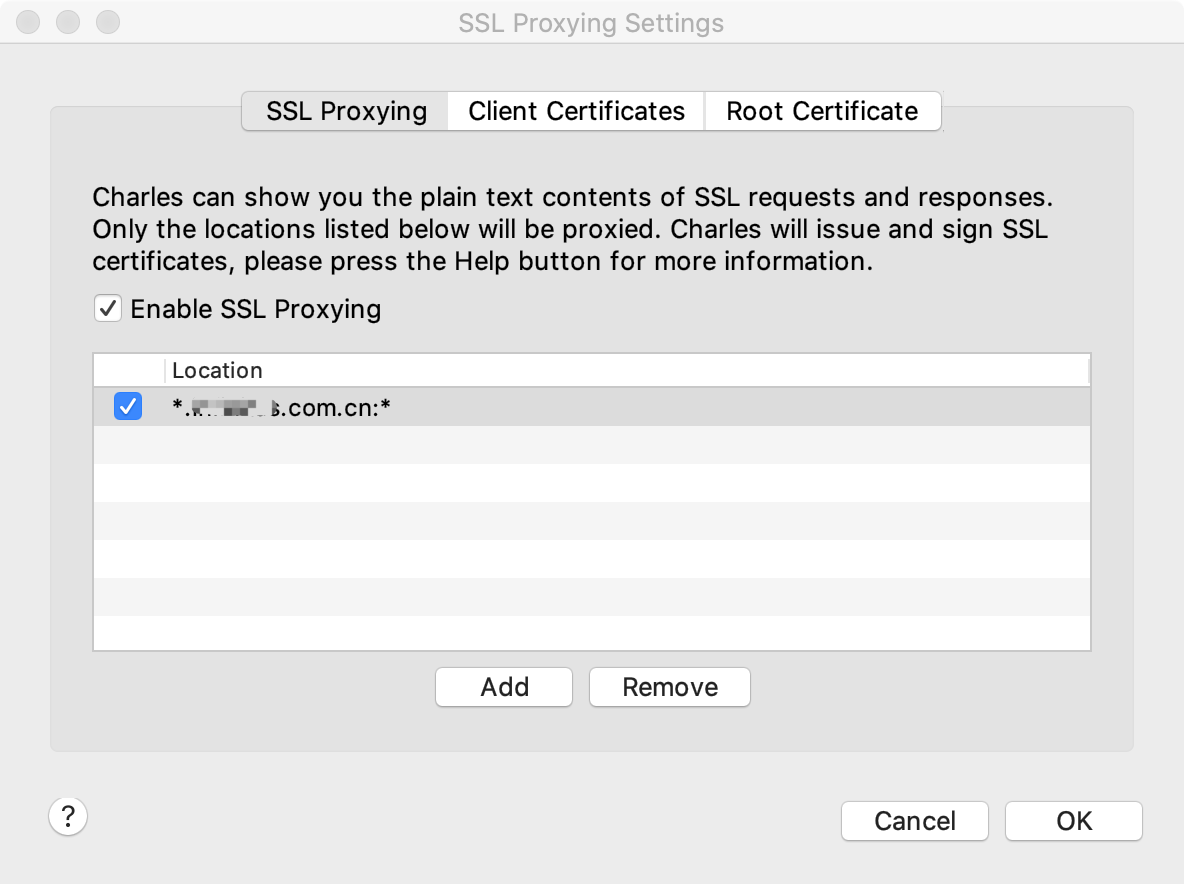Confirm settings with the OK button
Viewport: 1184px width, 884px height.
click(1073, 821)
